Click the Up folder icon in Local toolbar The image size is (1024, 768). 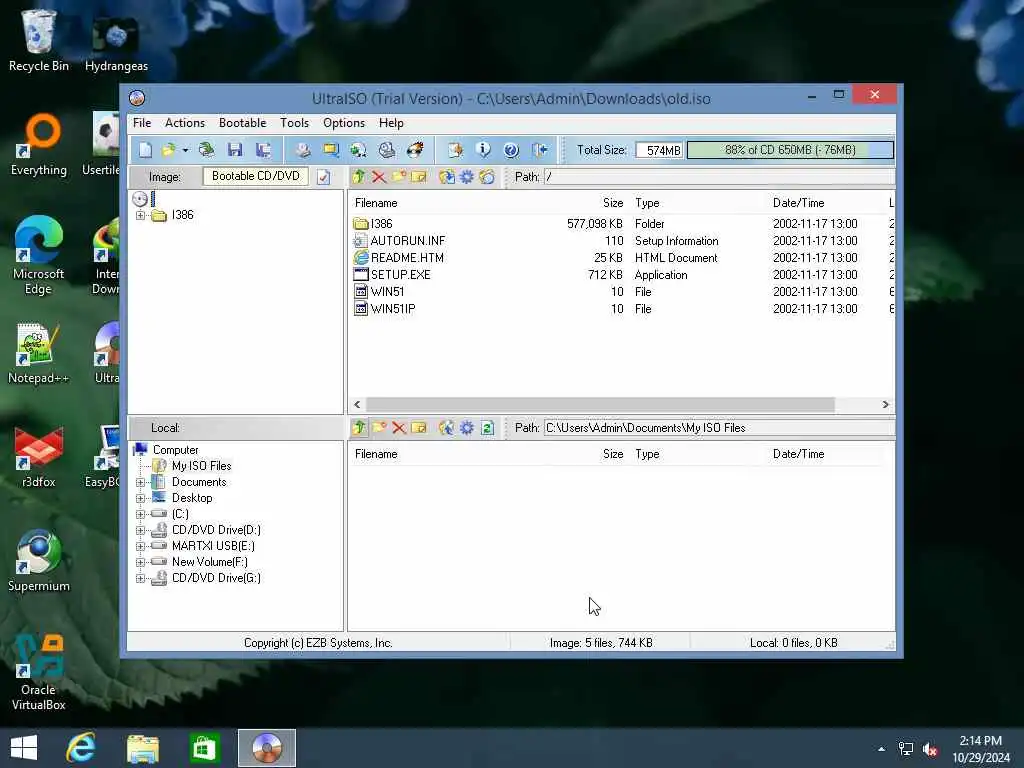(x=359, y=428)
